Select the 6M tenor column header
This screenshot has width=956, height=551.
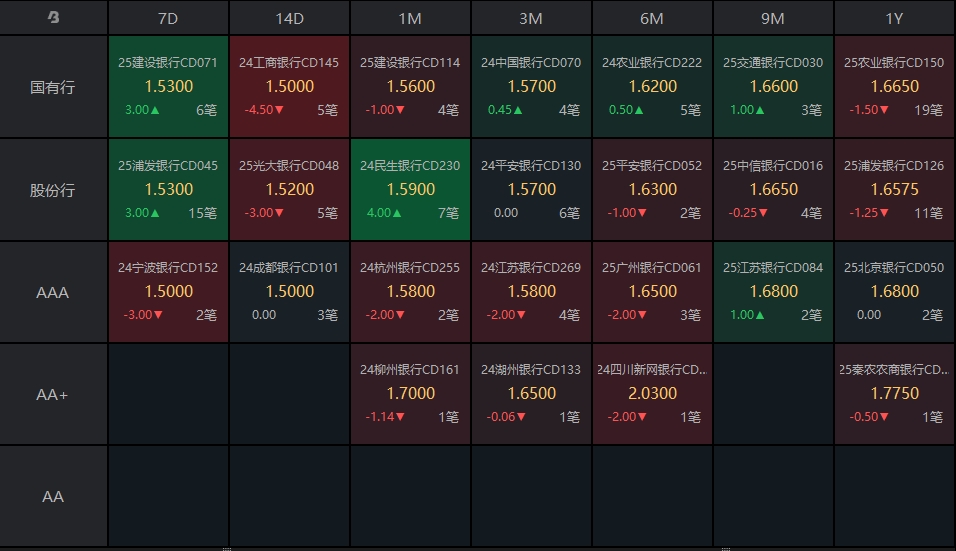point(652,18)
